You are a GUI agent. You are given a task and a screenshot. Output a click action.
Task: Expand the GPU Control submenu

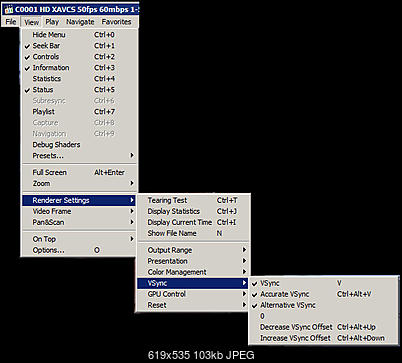[x=193, y=294]
